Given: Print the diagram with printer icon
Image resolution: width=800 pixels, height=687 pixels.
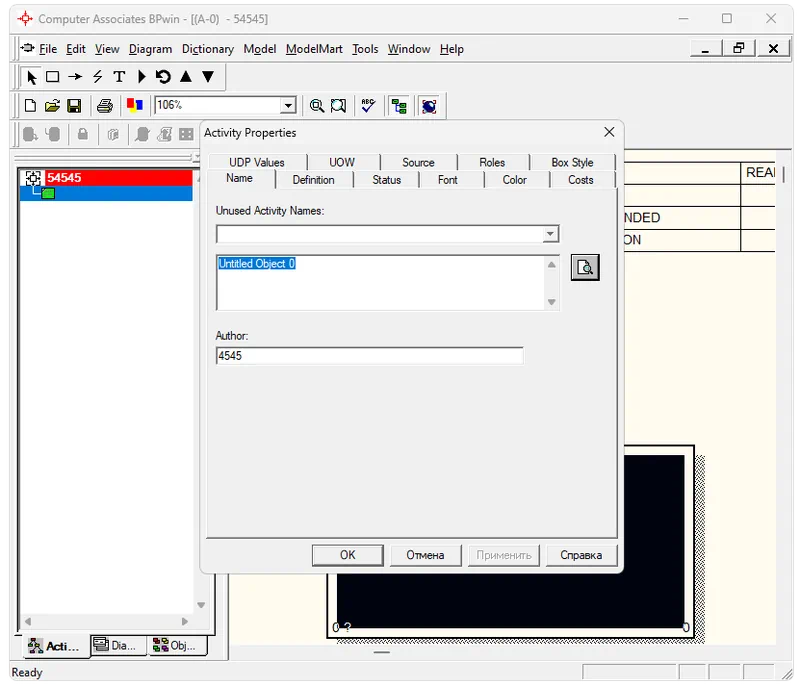Looking at the screenshot, I should click(x=105, y=106).
